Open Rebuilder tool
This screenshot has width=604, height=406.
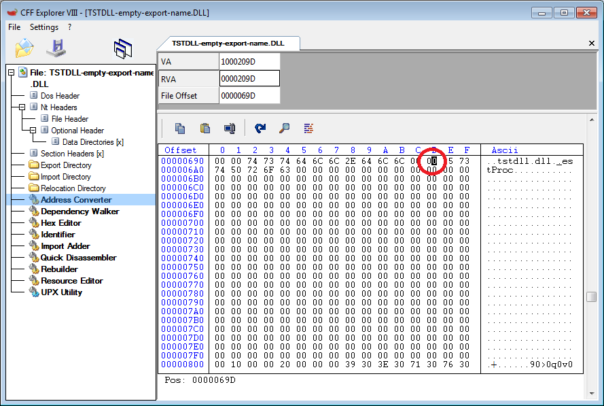click(59, 269)
